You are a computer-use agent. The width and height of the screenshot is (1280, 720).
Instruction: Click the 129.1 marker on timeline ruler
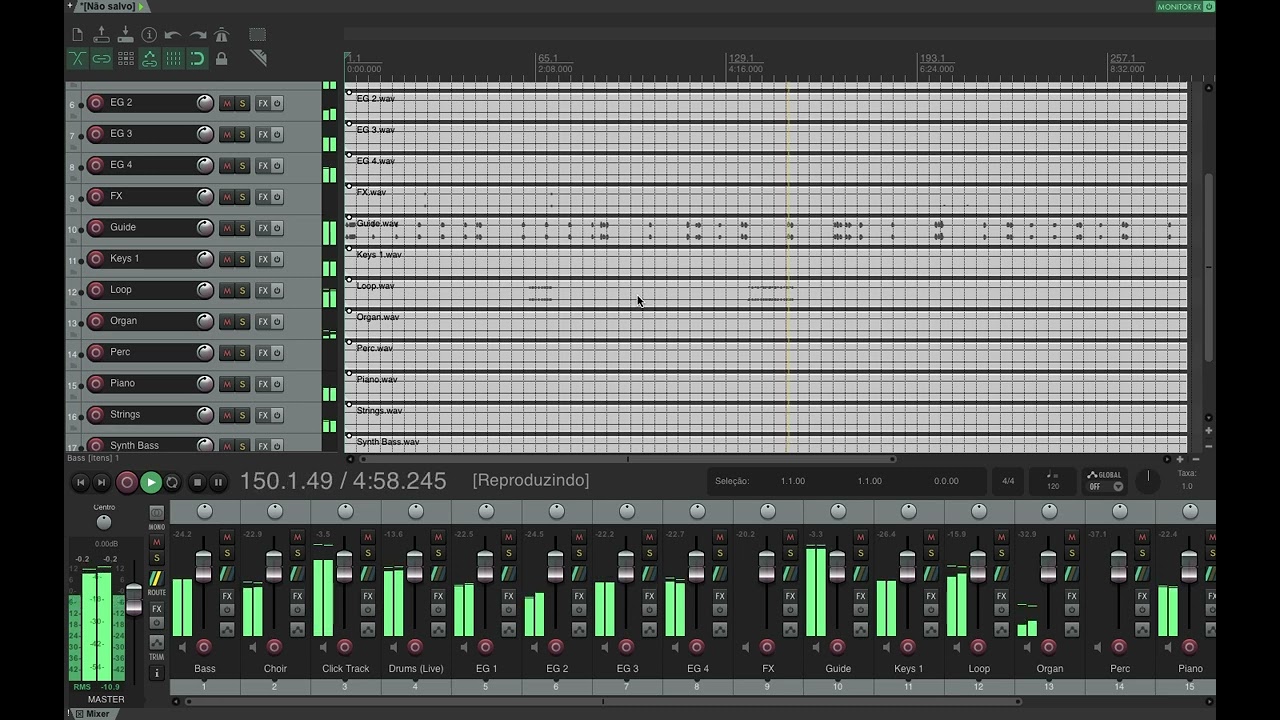[741, 58]
